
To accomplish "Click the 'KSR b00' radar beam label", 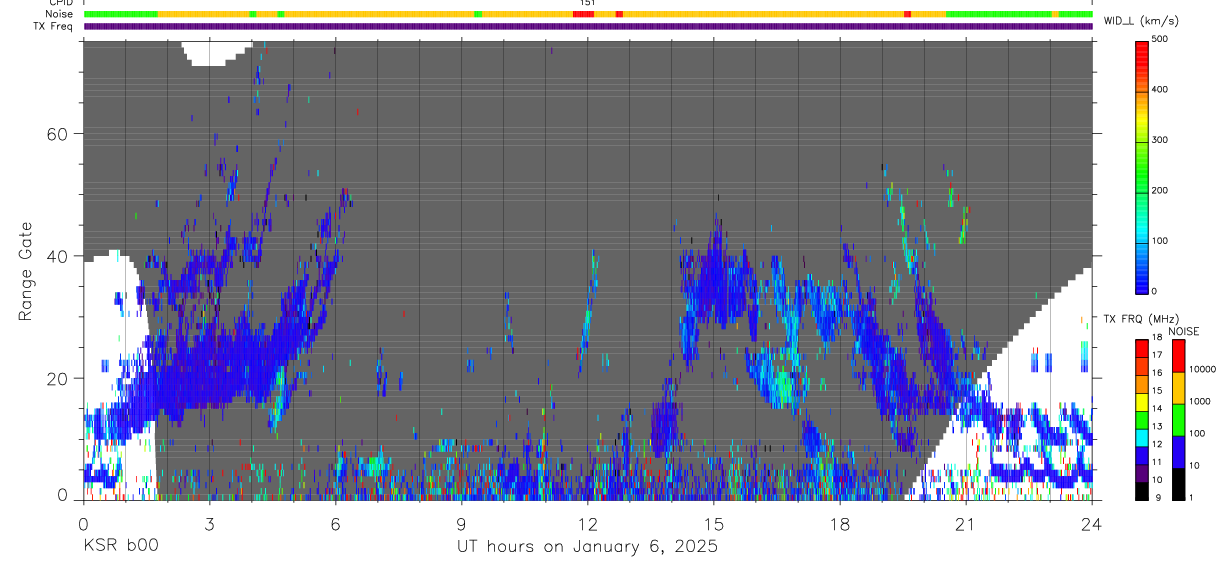I will click(x=120, y=546).
